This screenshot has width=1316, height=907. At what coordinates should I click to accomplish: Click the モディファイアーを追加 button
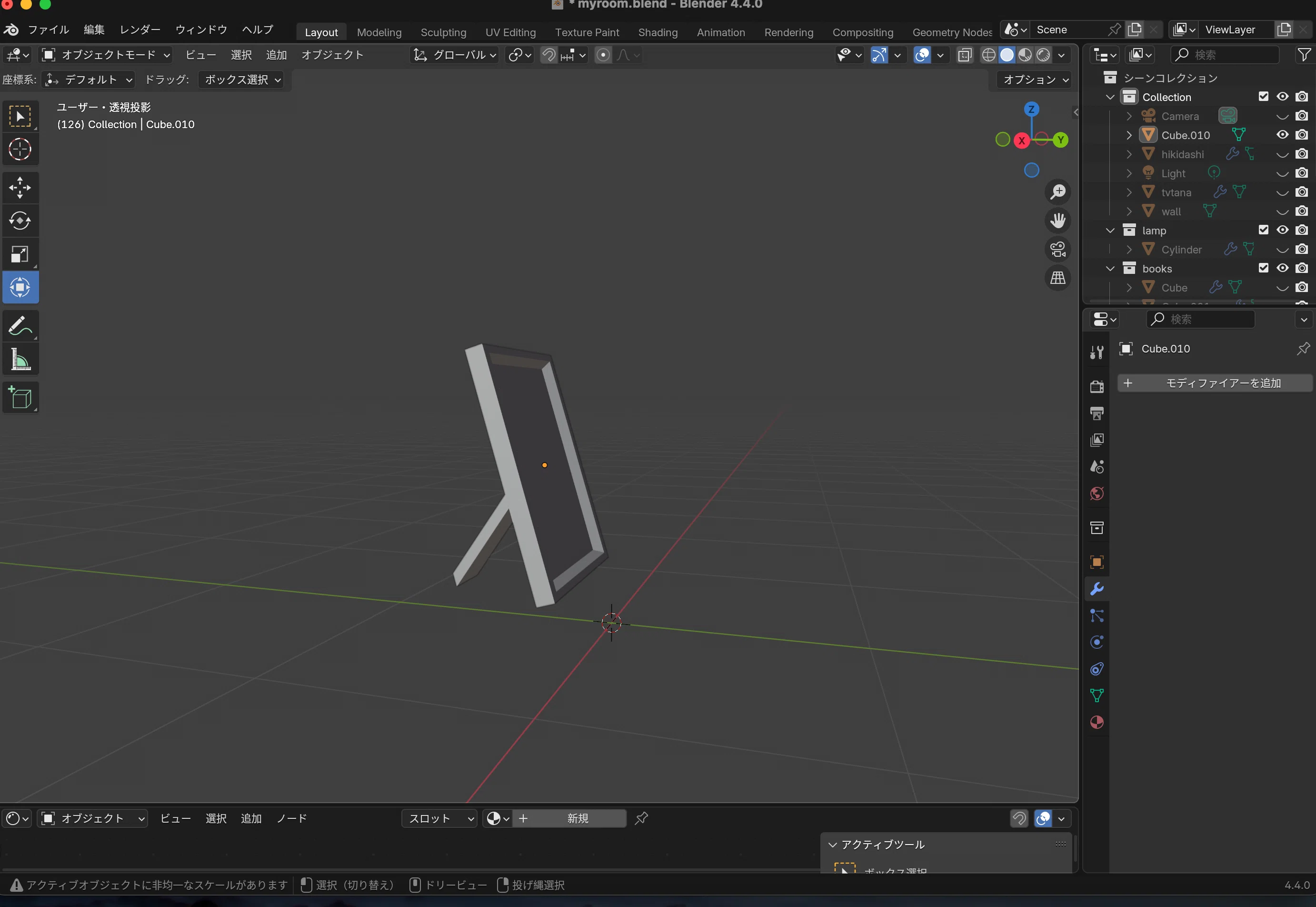[1215, 383]
